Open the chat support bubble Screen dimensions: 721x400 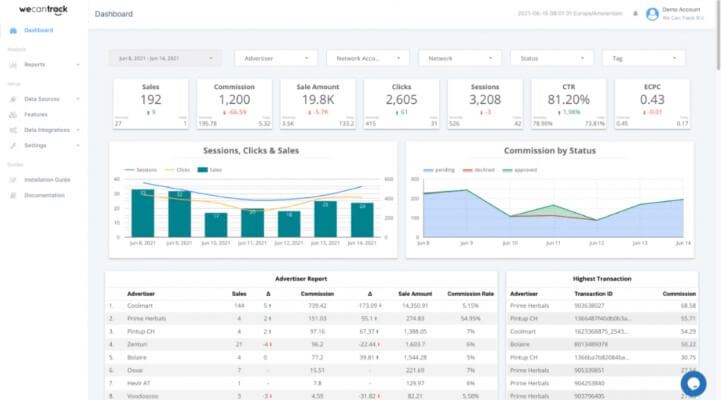pyautogui.click(x=693, y=383)
